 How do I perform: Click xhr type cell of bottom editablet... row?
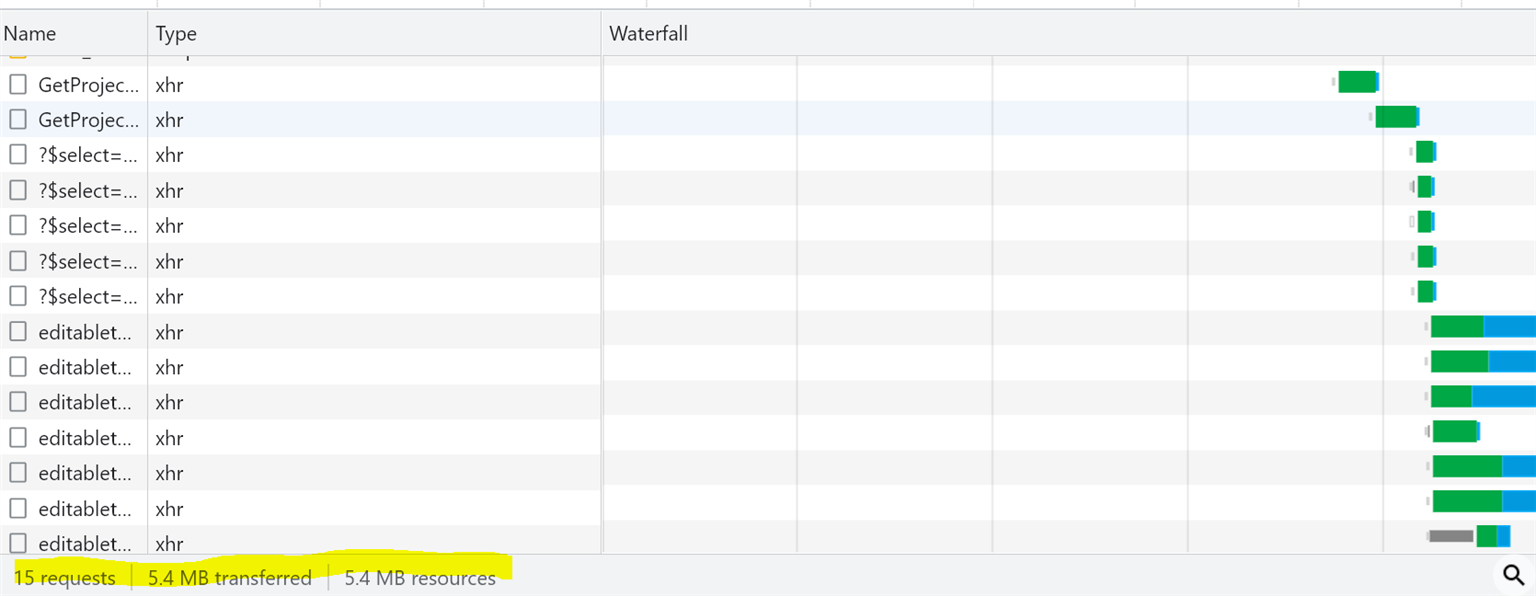pos(169,544)
